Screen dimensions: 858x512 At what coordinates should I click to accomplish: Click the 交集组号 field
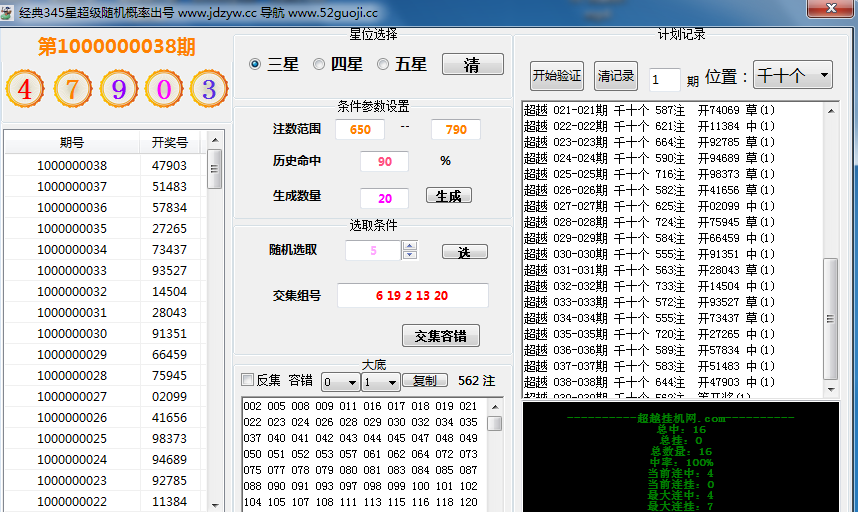[x=413, y=296]
